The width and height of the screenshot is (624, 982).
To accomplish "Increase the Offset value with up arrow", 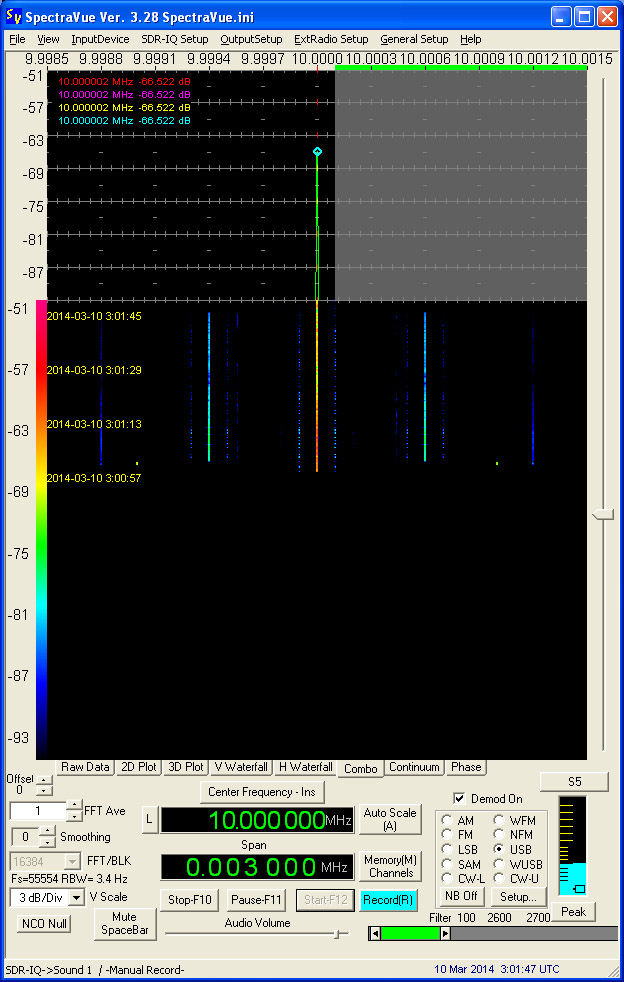I will point(43,780).
